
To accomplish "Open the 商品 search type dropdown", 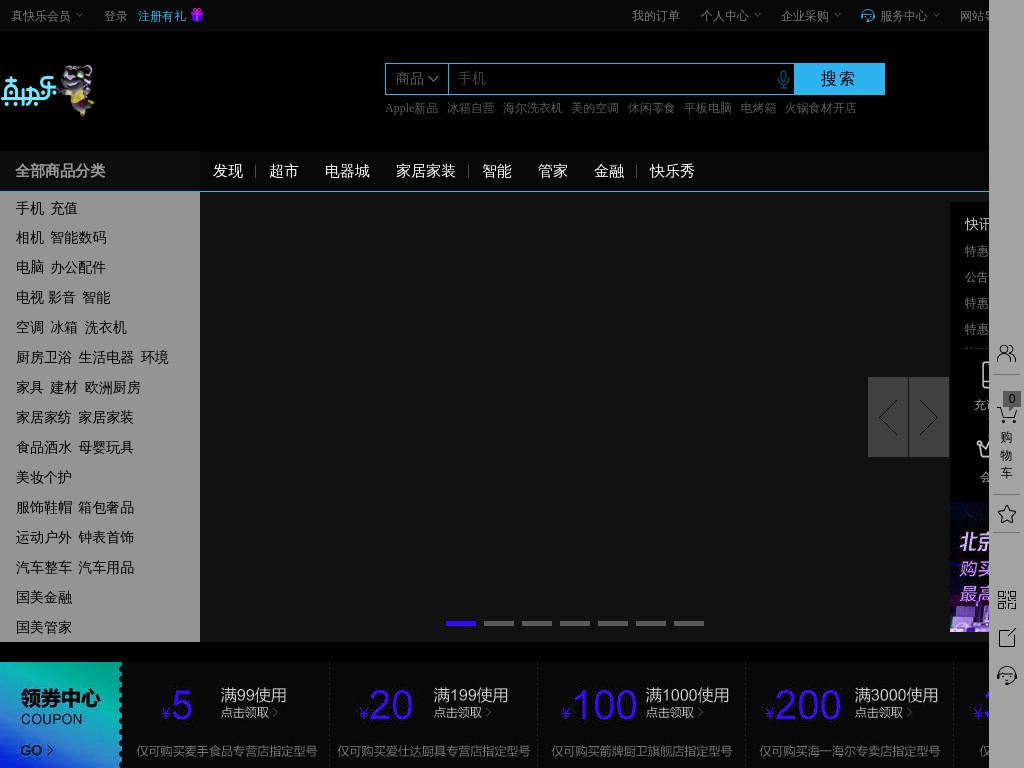I will [417, 79].
